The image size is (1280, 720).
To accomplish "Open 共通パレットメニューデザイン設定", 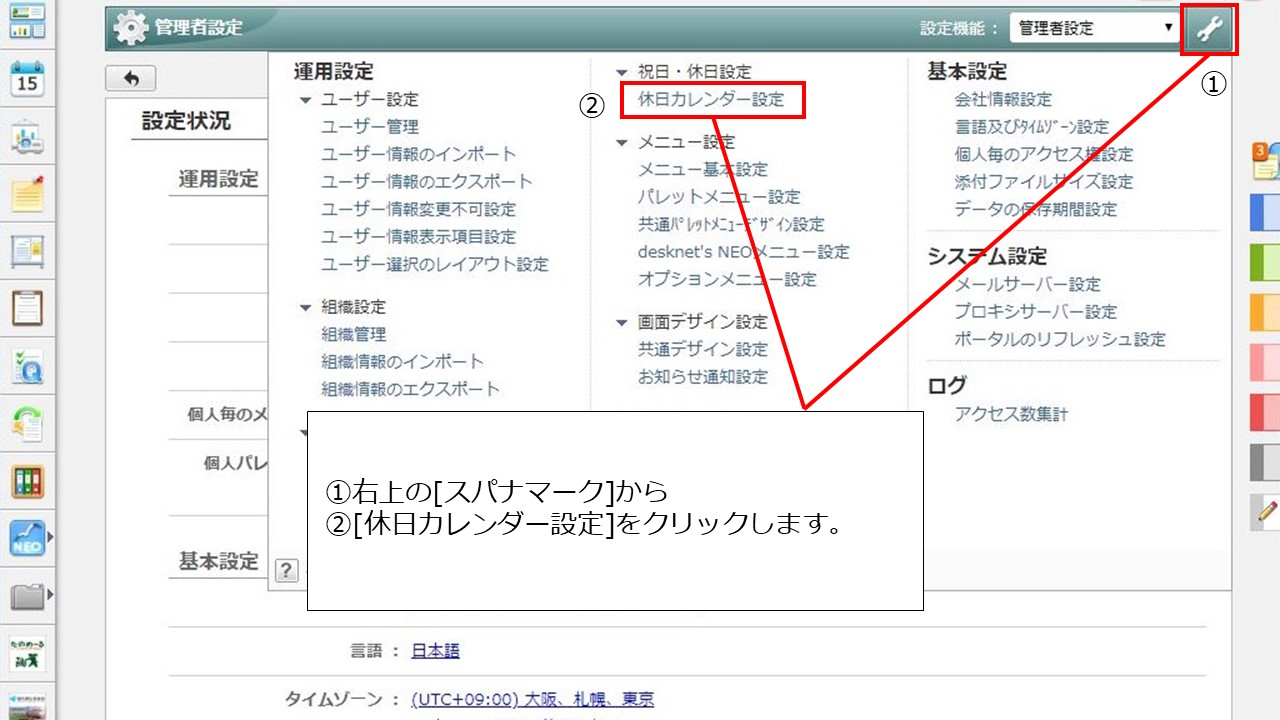I will tap(731, 225).
